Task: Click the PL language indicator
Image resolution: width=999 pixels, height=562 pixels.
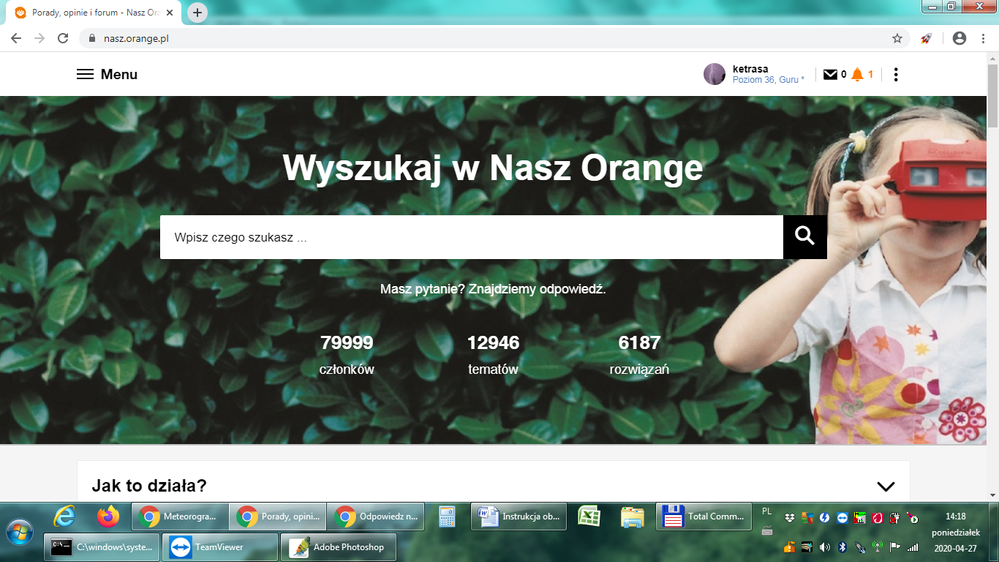Action: click(x=766, y=512)
